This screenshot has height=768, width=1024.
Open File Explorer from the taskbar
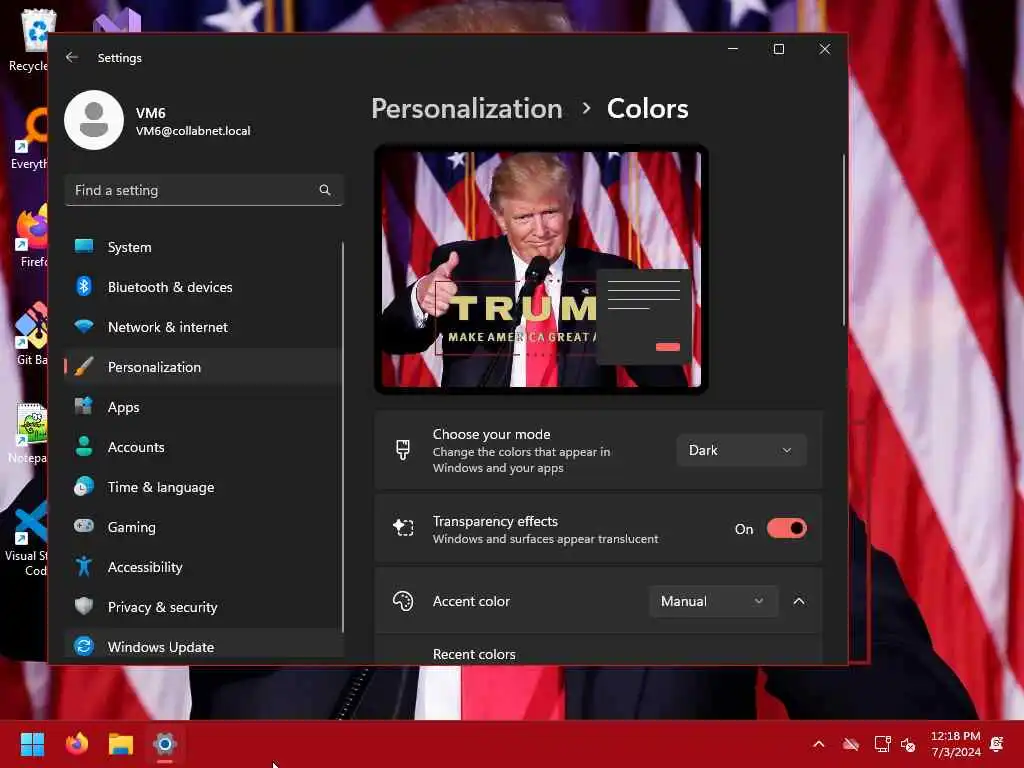click(x=121, y=744)
